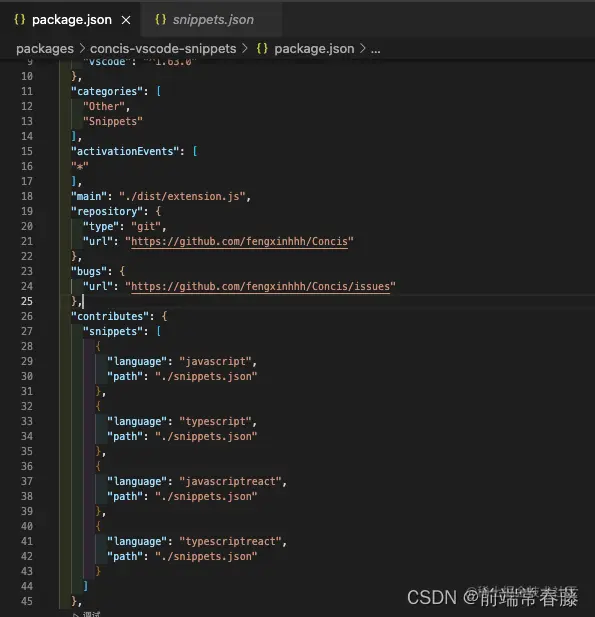Viewport: 595px width, 617px height.
Task: Click the "./snippets.json" path on line 42
Action: click(x=206, y=556)
